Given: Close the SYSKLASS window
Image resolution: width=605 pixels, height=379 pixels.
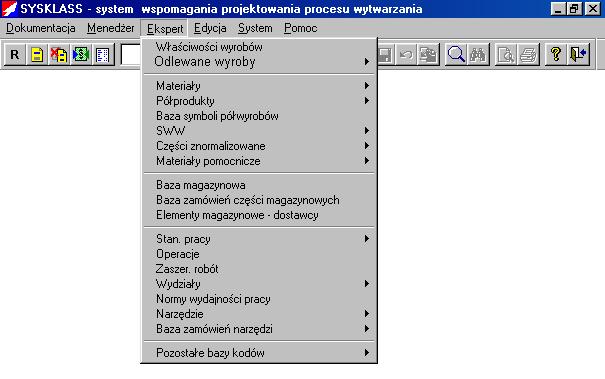Looking at the screenshot, I should [x=593, y=8].
